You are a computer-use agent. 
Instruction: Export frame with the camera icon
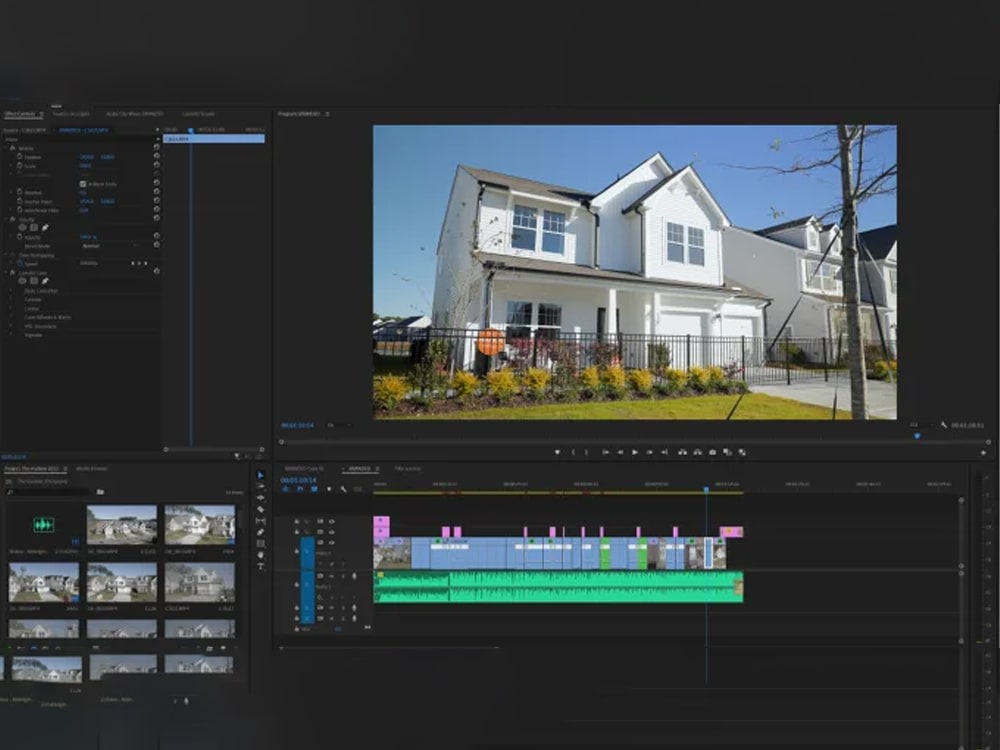tap(712, 452)
